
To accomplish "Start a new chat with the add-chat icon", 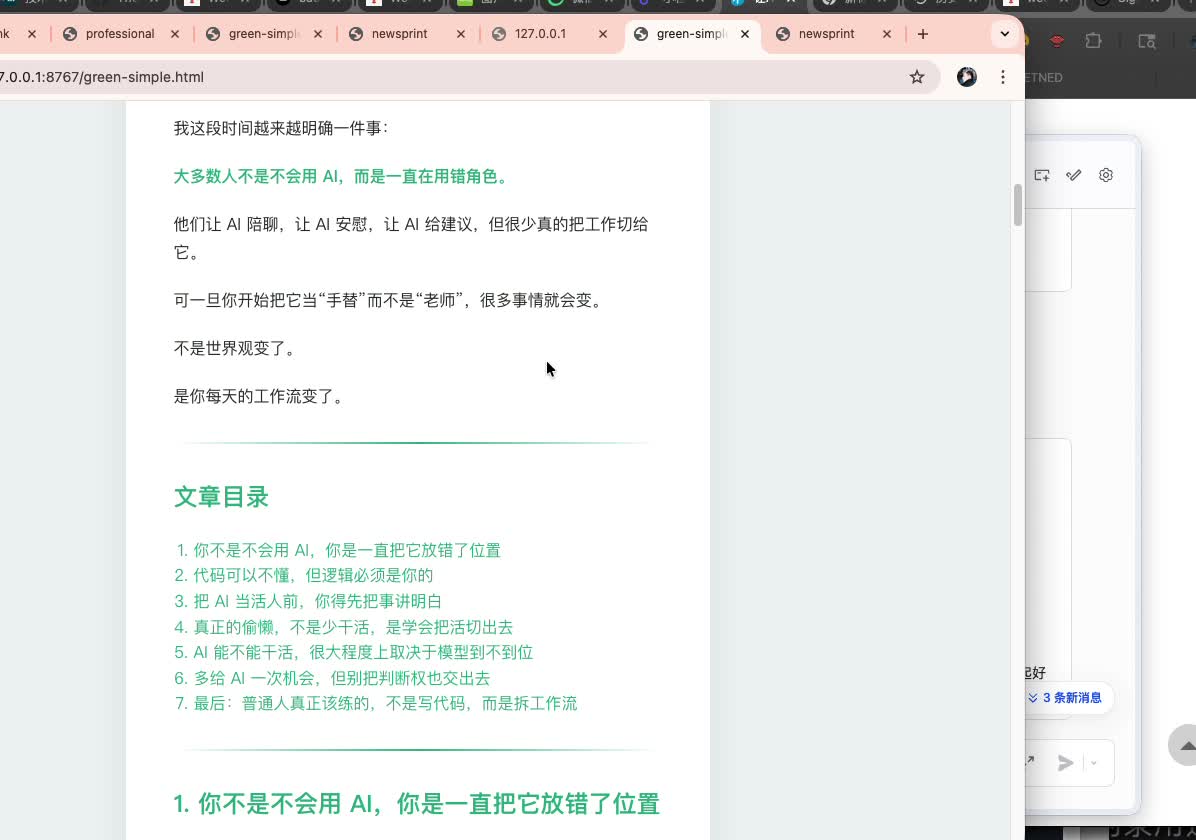I will coord(1041,175).
